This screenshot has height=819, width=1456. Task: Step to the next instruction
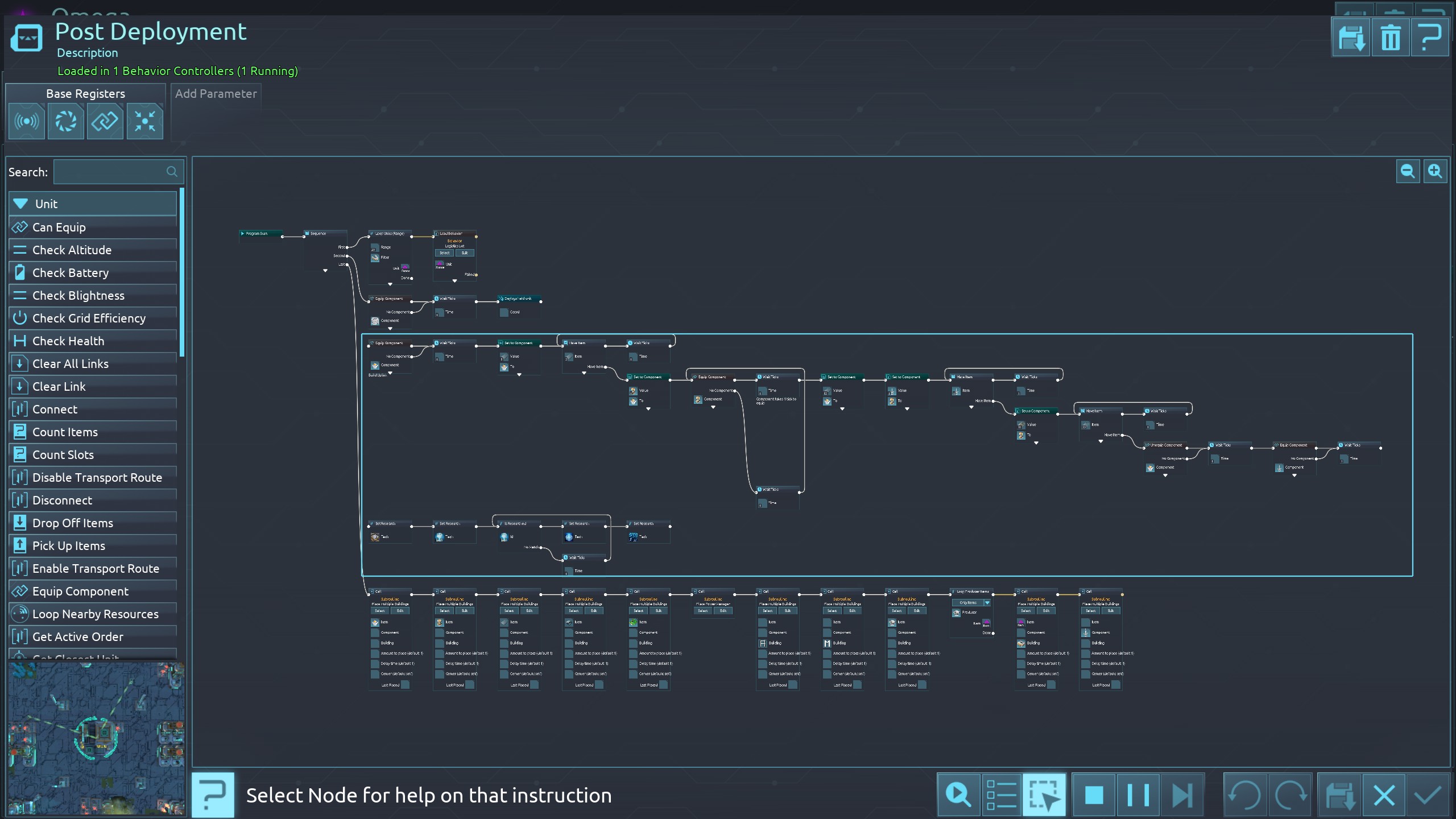click(1182, 795)
